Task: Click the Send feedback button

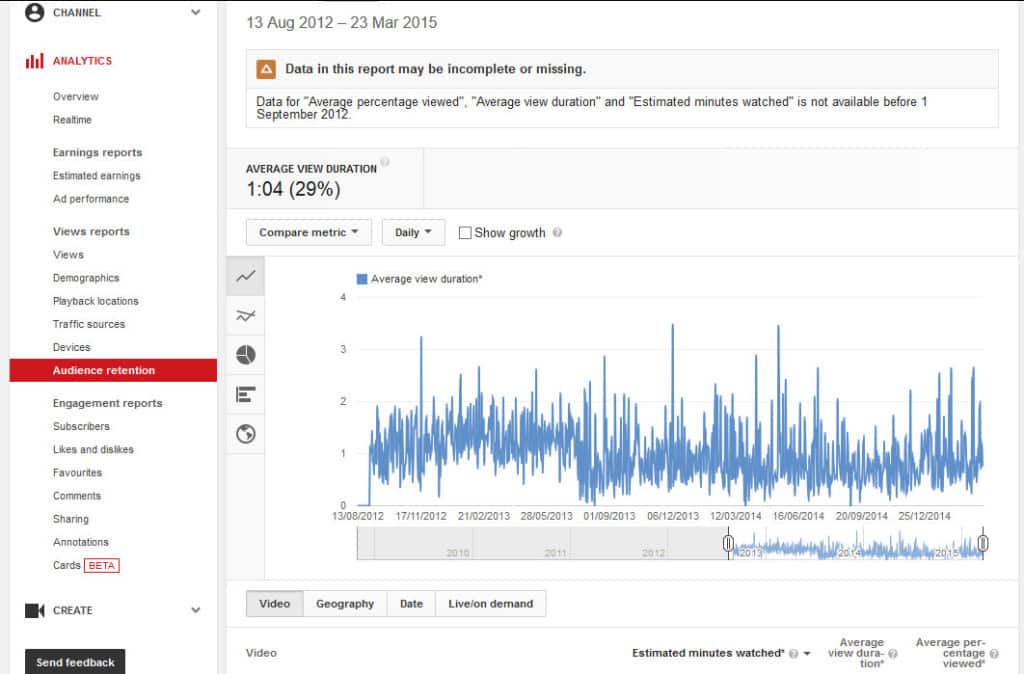Action: 75,662
